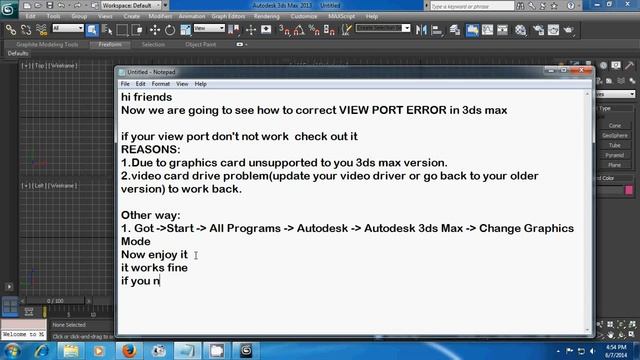Viewport: 640px width, 360px height.
Task: Open Notepad's File menu
Action: click(125, 84)
